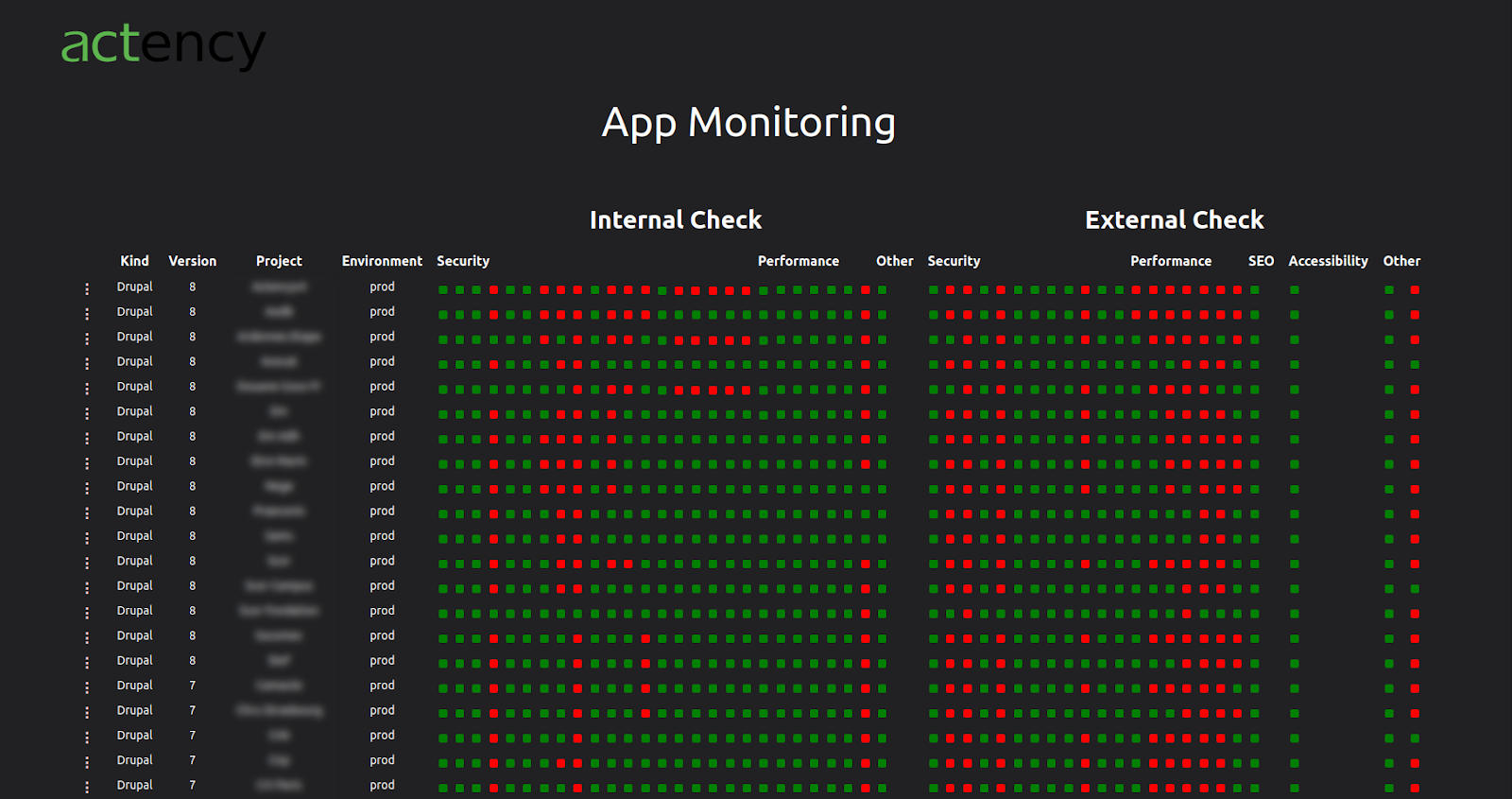Click the Environment column header

coord(382,261)
